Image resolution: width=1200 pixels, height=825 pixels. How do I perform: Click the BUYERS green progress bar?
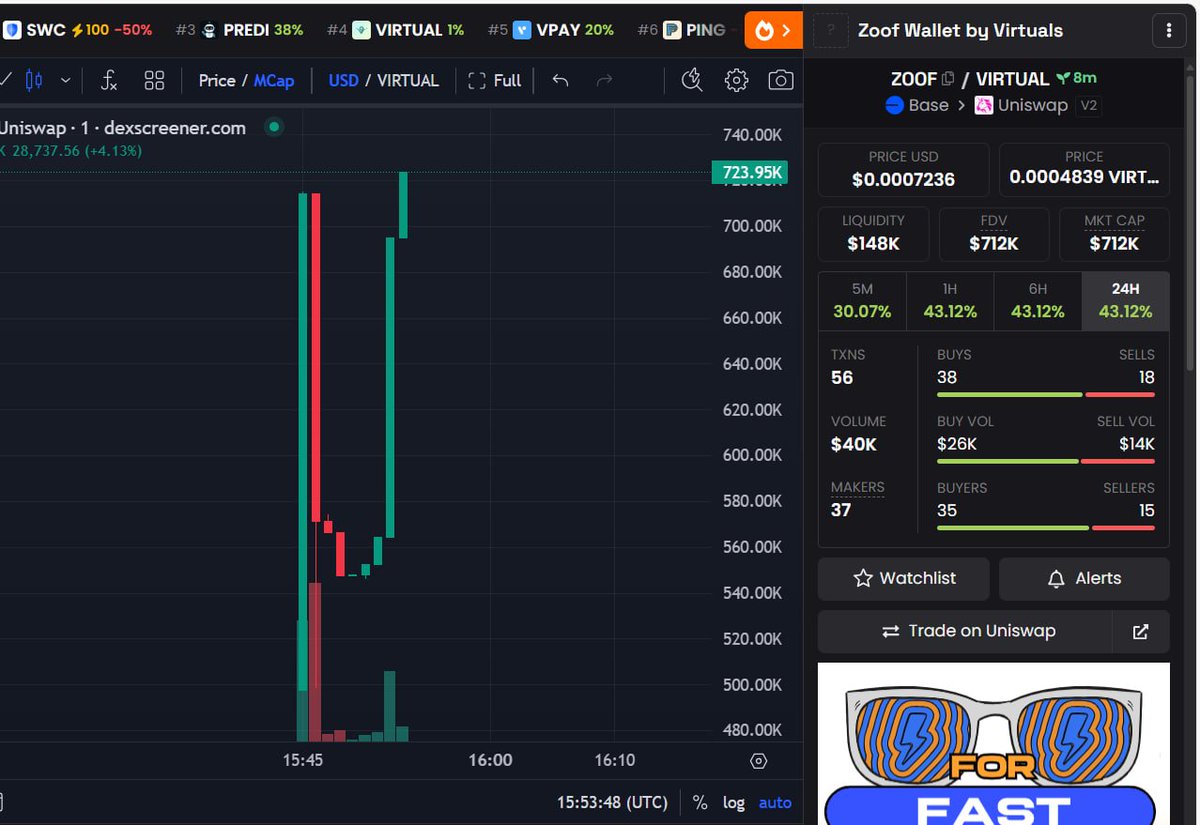click(x=1013, y=527)
